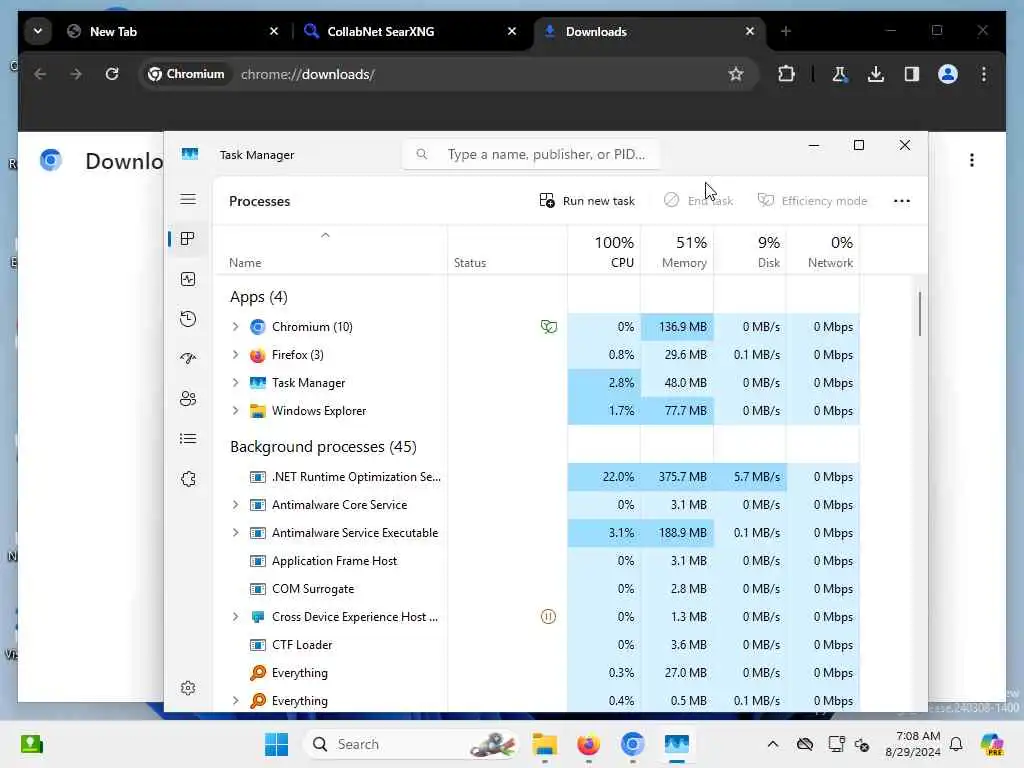
Task: Select .NET Runtime Optimization Service row
Action: pos(536,477)
